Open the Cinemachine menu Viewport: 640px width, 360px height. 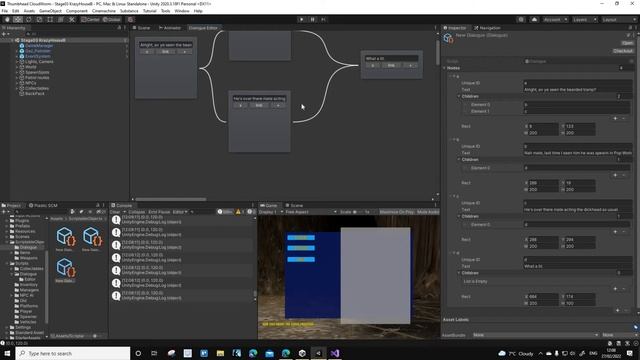click(x=104, y=11)
